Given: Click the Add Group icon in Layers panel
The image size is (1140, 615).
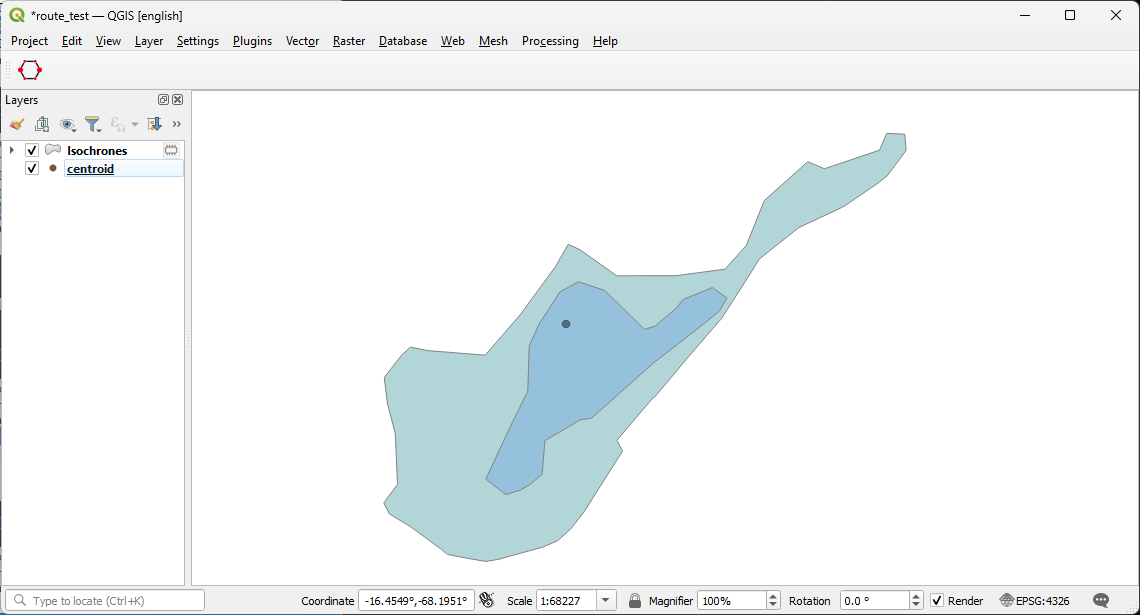Looking at the screenshot, I should coord(42,124).
